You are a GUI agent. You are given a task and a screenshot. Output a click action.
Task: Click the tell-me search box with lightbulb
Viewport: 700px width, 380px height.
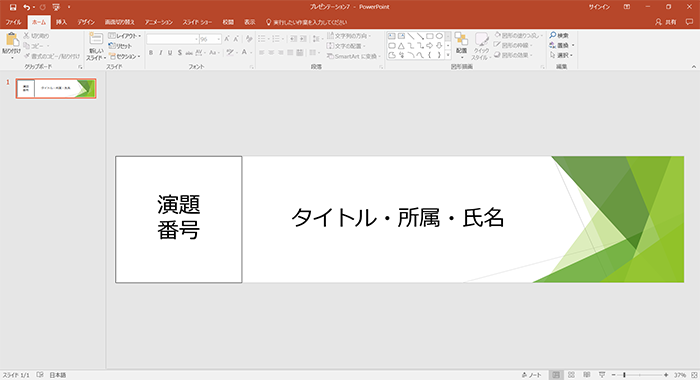(x=306, y=22)
